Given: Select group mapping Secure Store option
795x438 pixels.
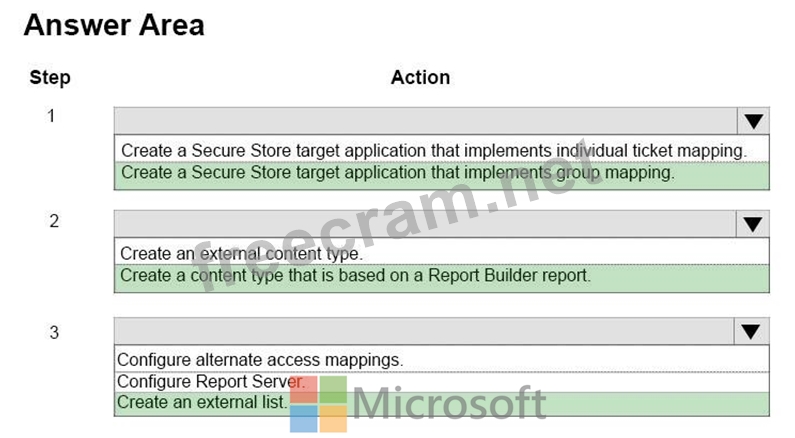Looking at the screenshot, I should (x=398, y=172).
